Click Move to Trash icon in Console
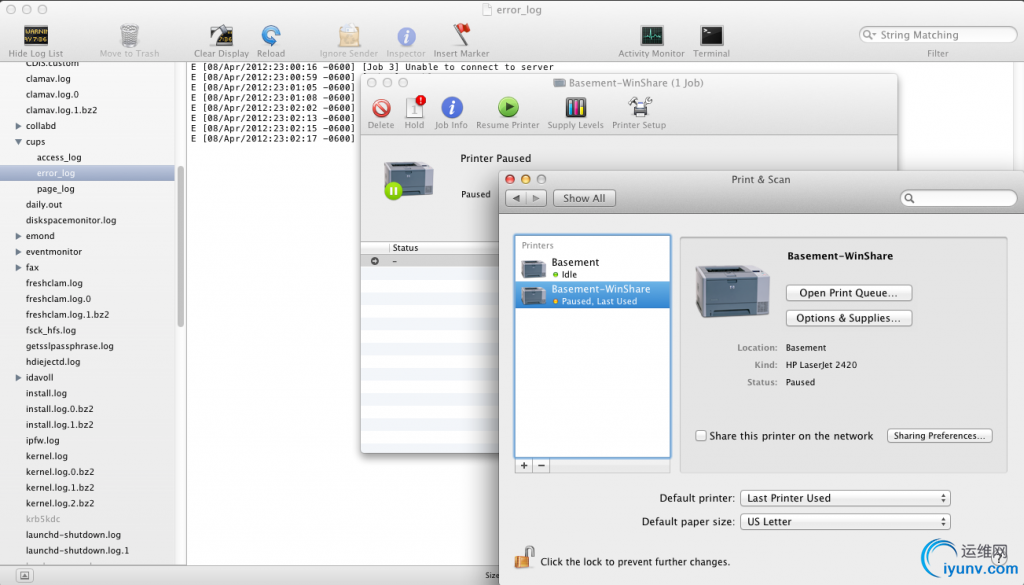Image resolution: width=1024 pixels, height=585 pixels. point(129,35)
